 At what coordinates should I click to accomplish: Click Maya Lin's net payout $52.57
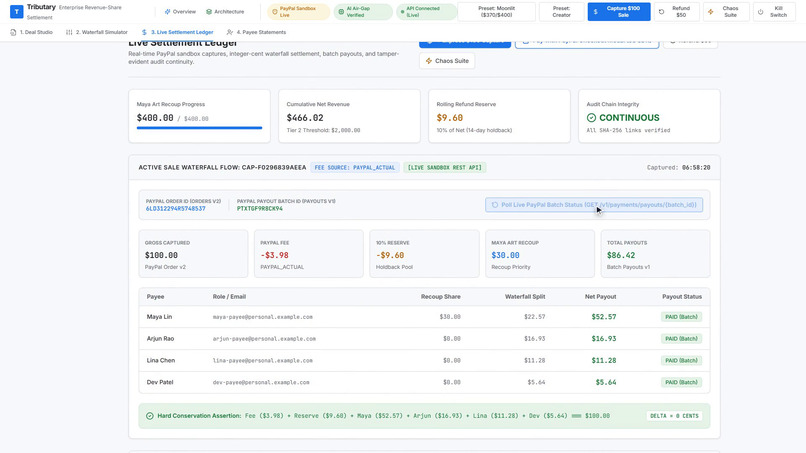coord(603,317)
